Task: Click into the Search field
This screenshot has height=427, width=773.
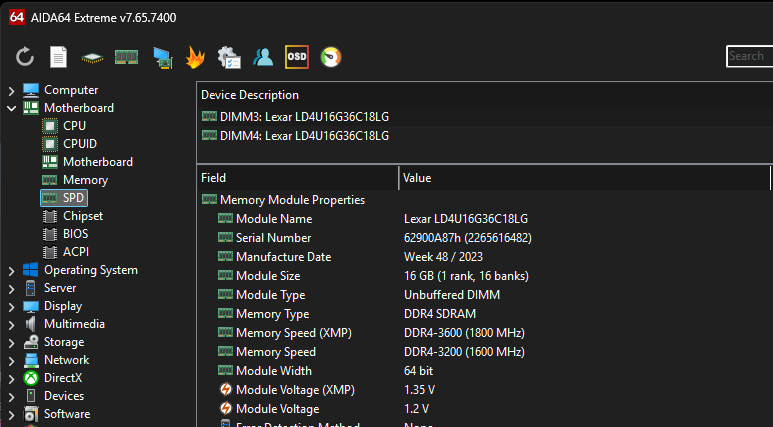Action: (x=749, y=56)
